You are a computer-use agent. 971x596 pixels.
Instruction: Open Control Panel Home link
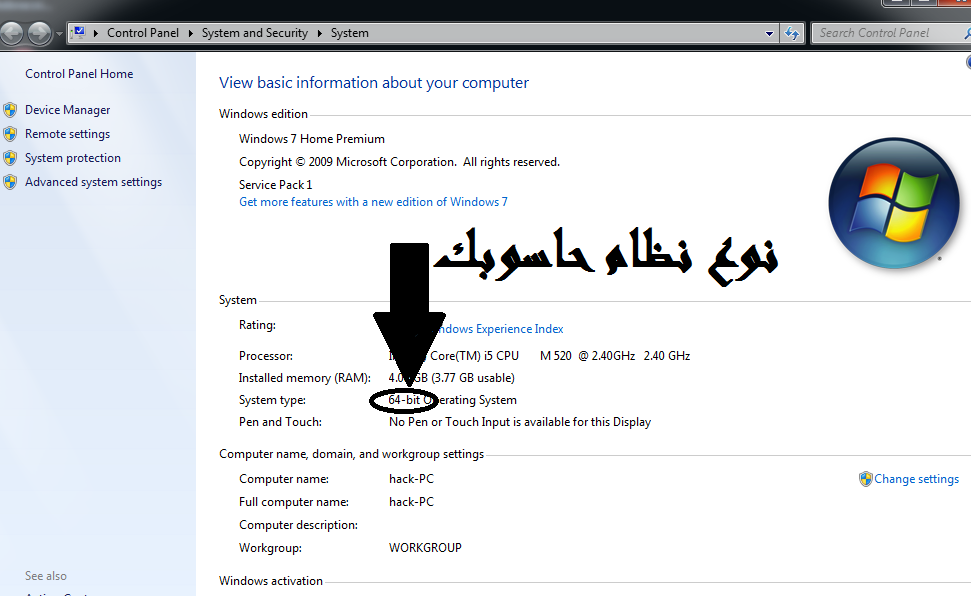tap(79, 74)
